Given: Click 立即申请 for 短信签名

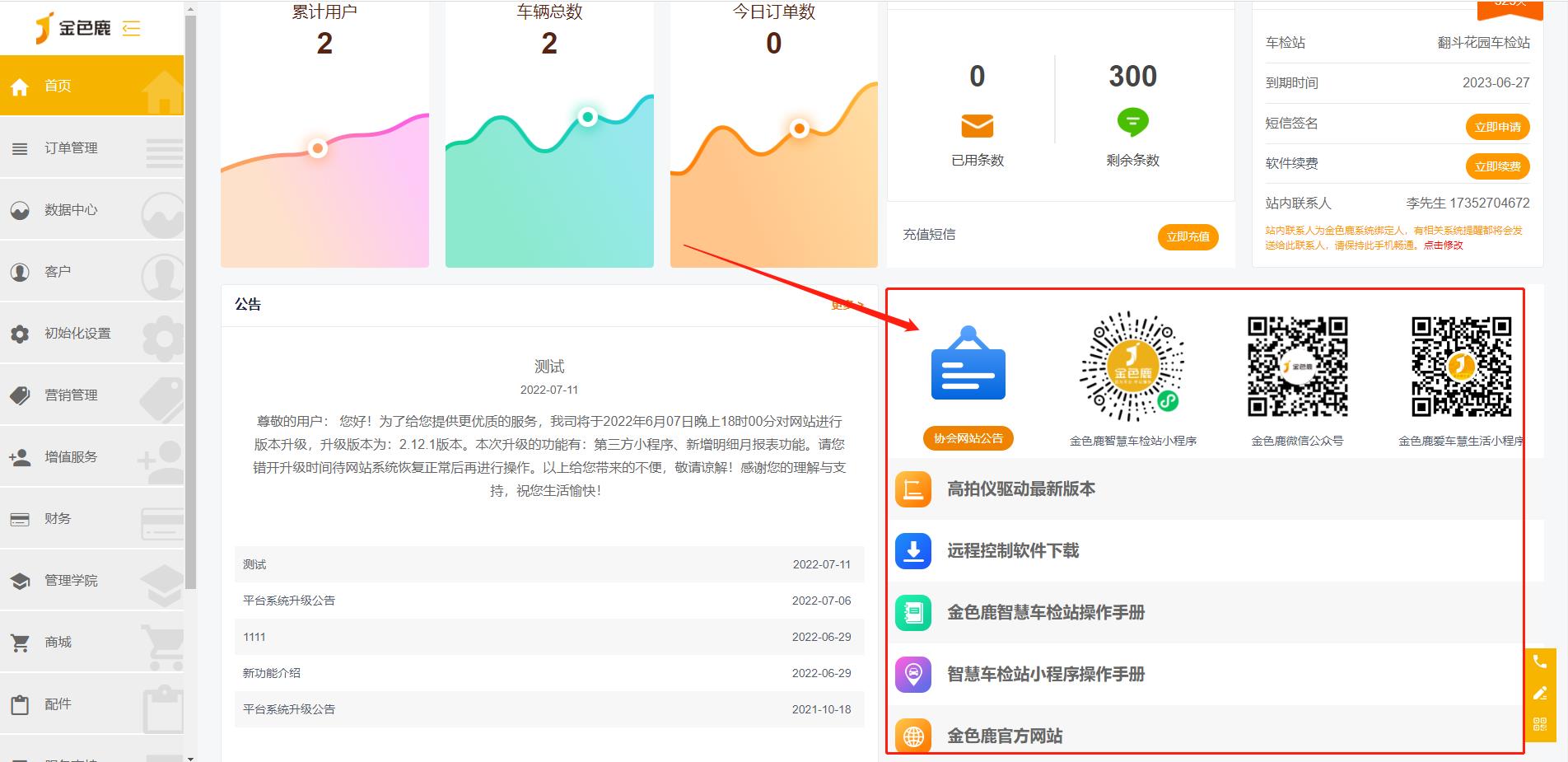Looking at the screenshot, I should pos(1497,127).
